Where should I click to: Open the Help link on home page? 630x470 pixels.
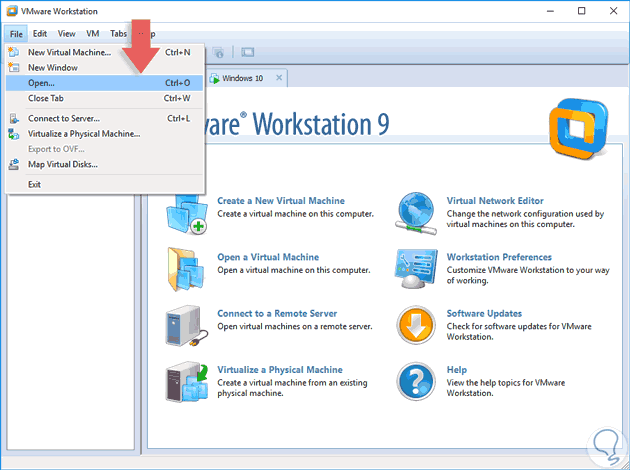457,370
